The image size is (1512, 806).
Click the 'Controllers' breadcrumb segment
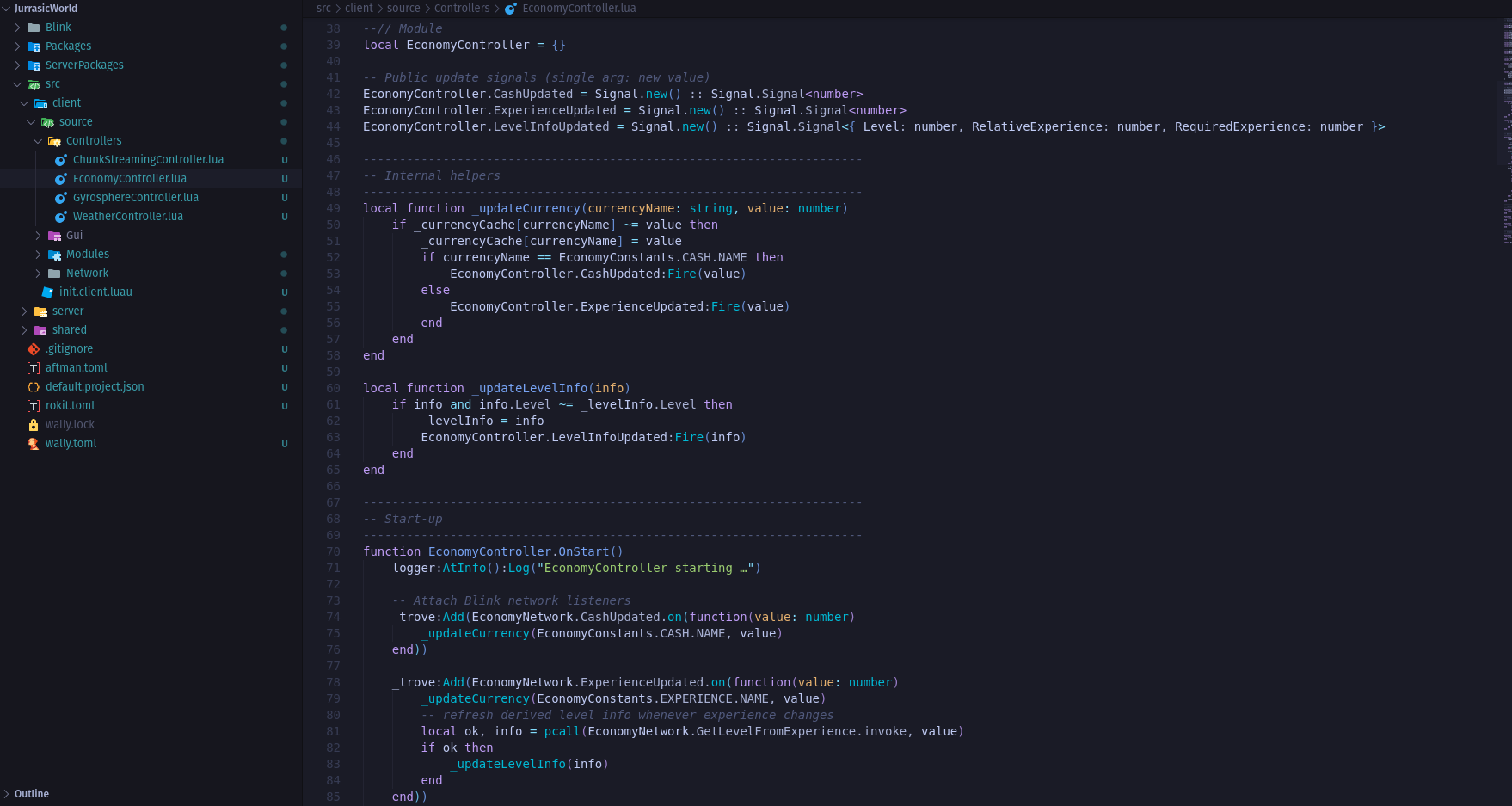461,9
